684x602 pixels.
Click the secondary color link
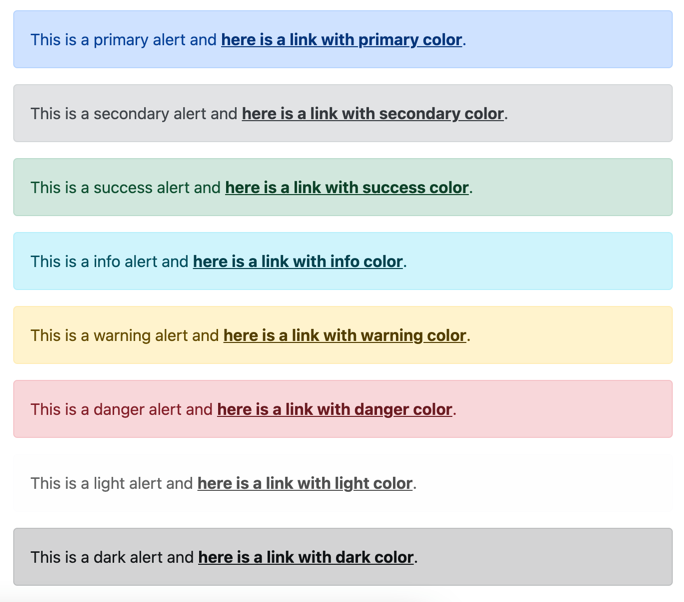pyautogui.click(x=372, y=114)
